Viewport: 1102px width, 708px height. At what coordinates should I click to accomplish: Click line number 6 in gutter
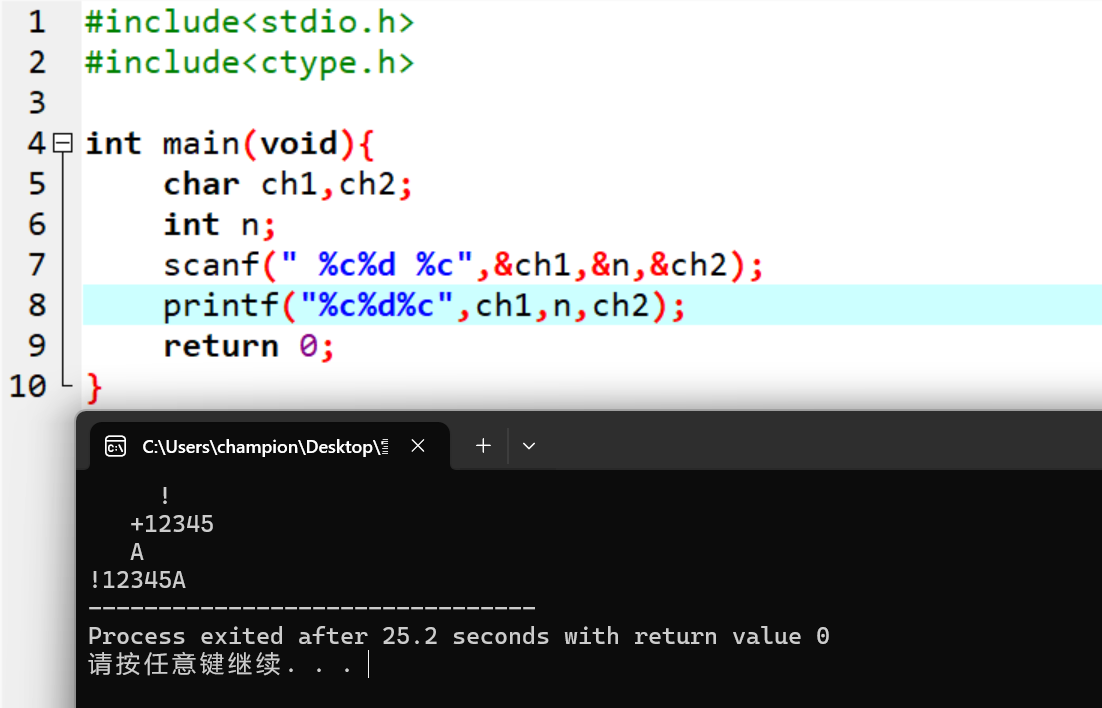click(37, 224)
